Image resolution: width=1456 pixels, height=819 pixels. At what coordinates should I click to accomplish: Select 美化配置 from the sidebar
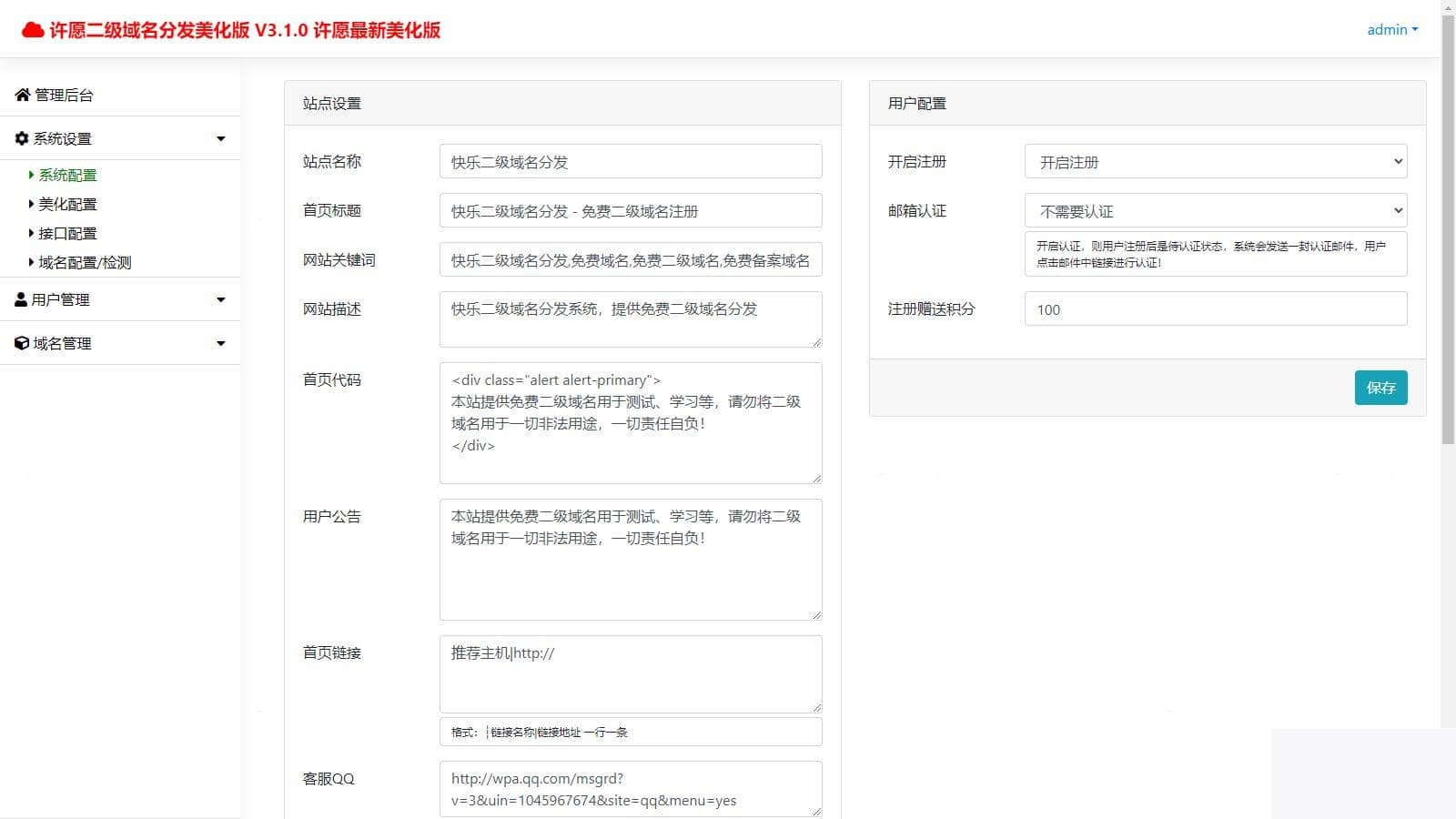tap(67, 204)
